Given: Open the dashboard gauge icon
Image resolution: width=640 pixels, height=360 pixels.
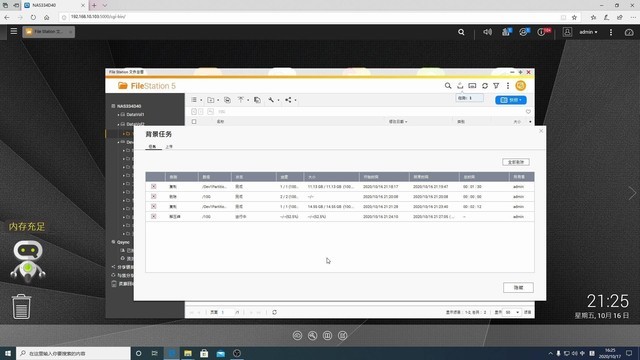Looking at the screenshot, I should click(x=629, y=32).
